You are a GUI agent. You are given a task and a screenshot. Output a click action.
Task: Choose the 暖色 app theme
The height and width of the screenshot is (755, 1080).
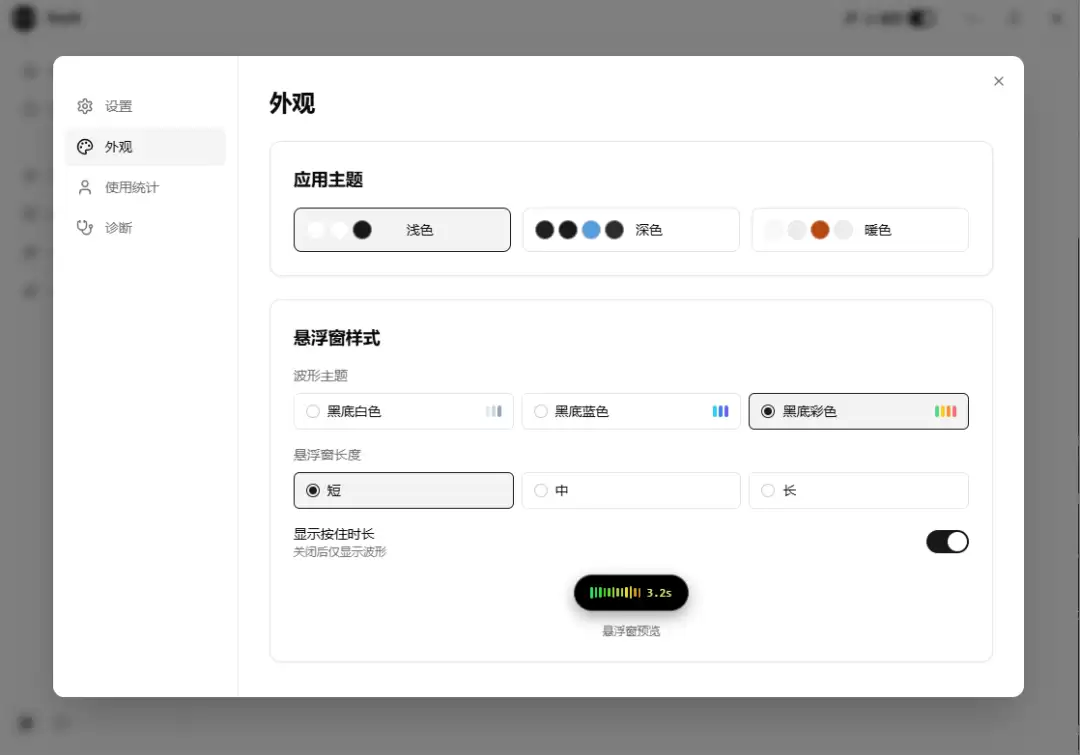point(860,230)
